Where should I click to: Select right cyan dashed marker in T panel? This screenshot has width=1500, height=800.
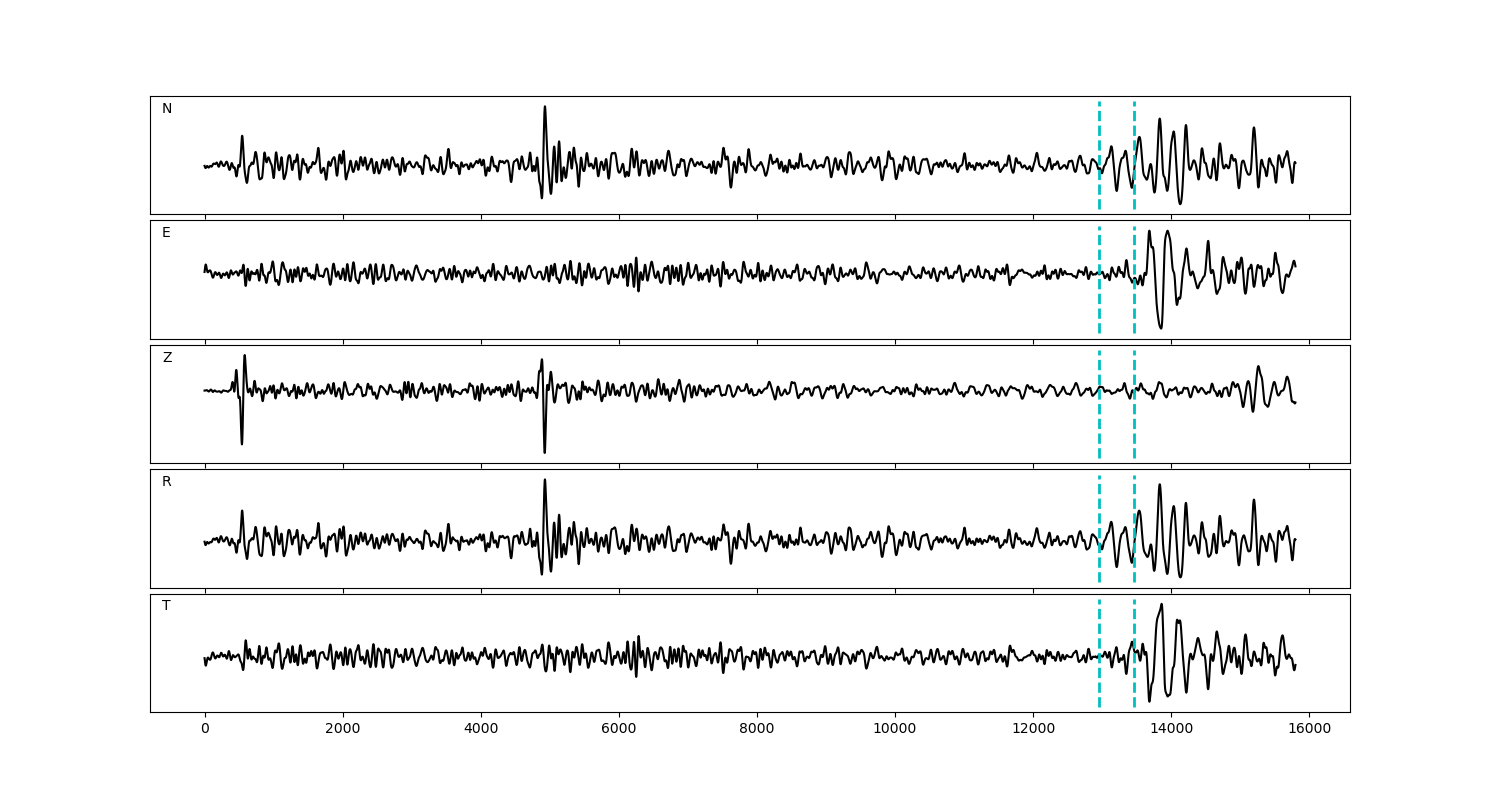[x=1134, y=680]
